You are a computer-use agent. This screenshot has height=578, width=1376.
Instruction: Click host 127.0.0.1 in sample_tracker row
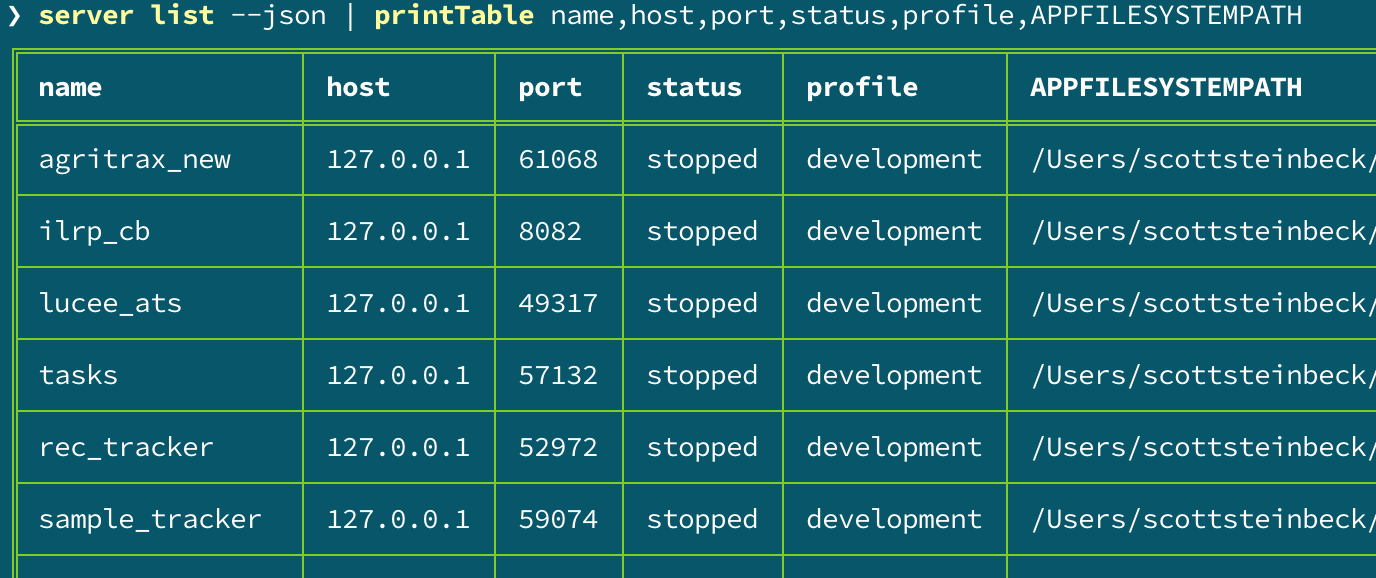[x=398, y=520]
